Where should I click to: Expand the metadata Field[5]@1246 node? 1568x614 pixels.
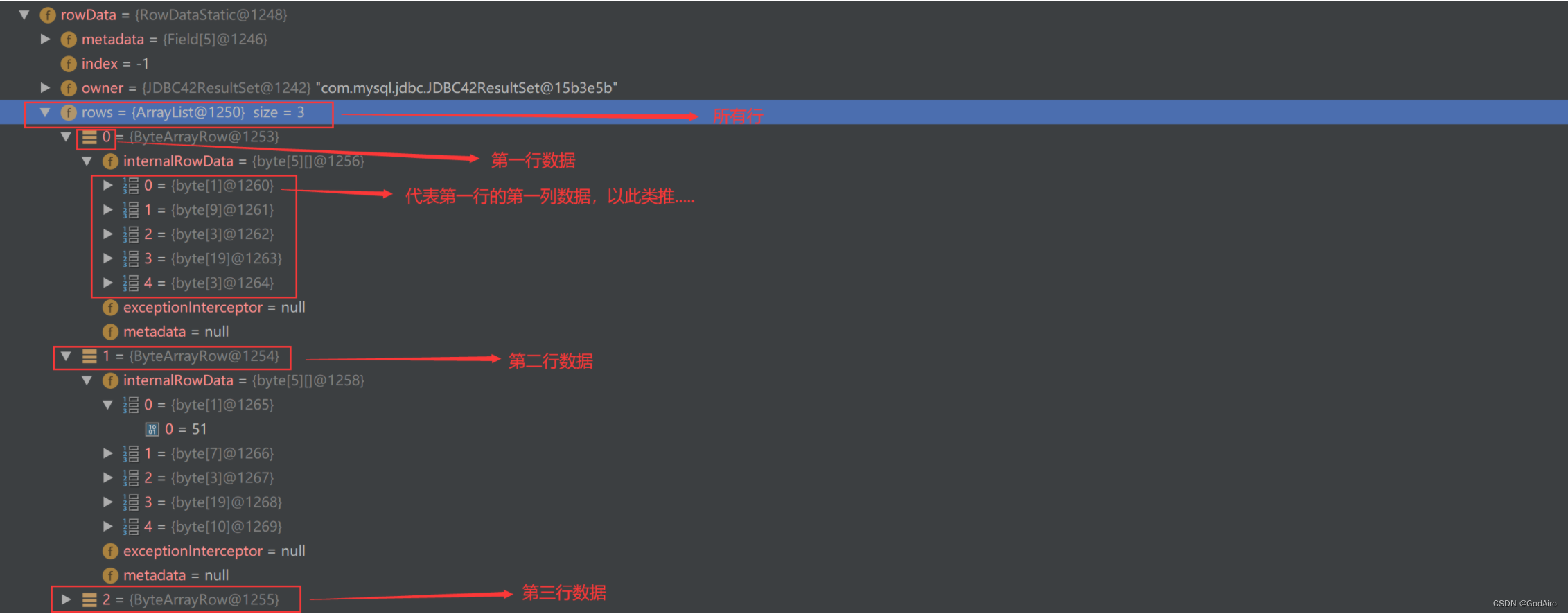tap(46, 40)
